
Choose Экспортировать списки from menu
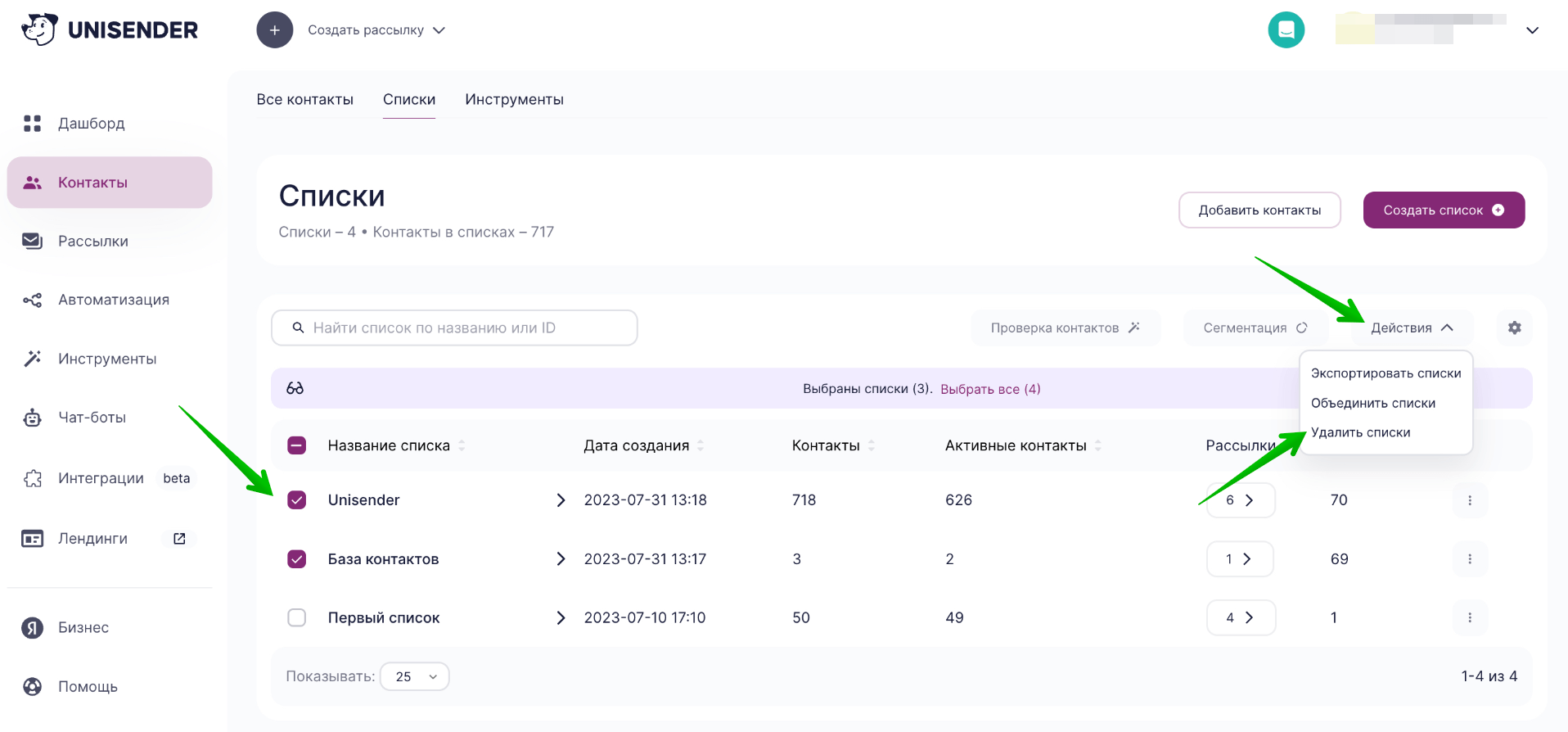click(1386, 373)
